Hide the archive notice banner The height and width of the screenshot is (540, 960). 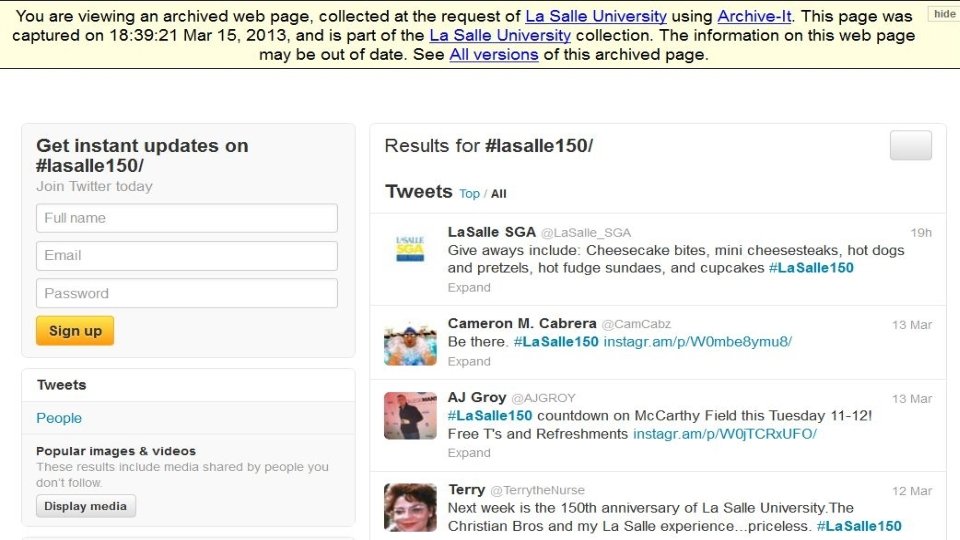(x=944, y=14)
